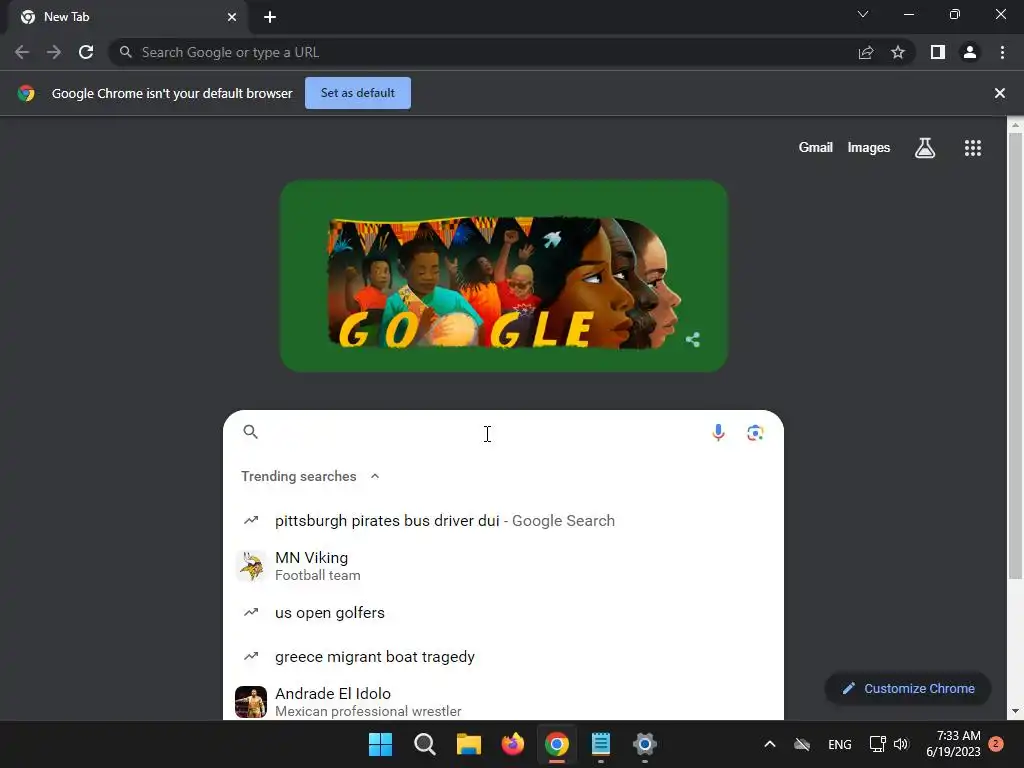Open the volume speaker control
Screen dimensions: 1024x768
[901, 744]
